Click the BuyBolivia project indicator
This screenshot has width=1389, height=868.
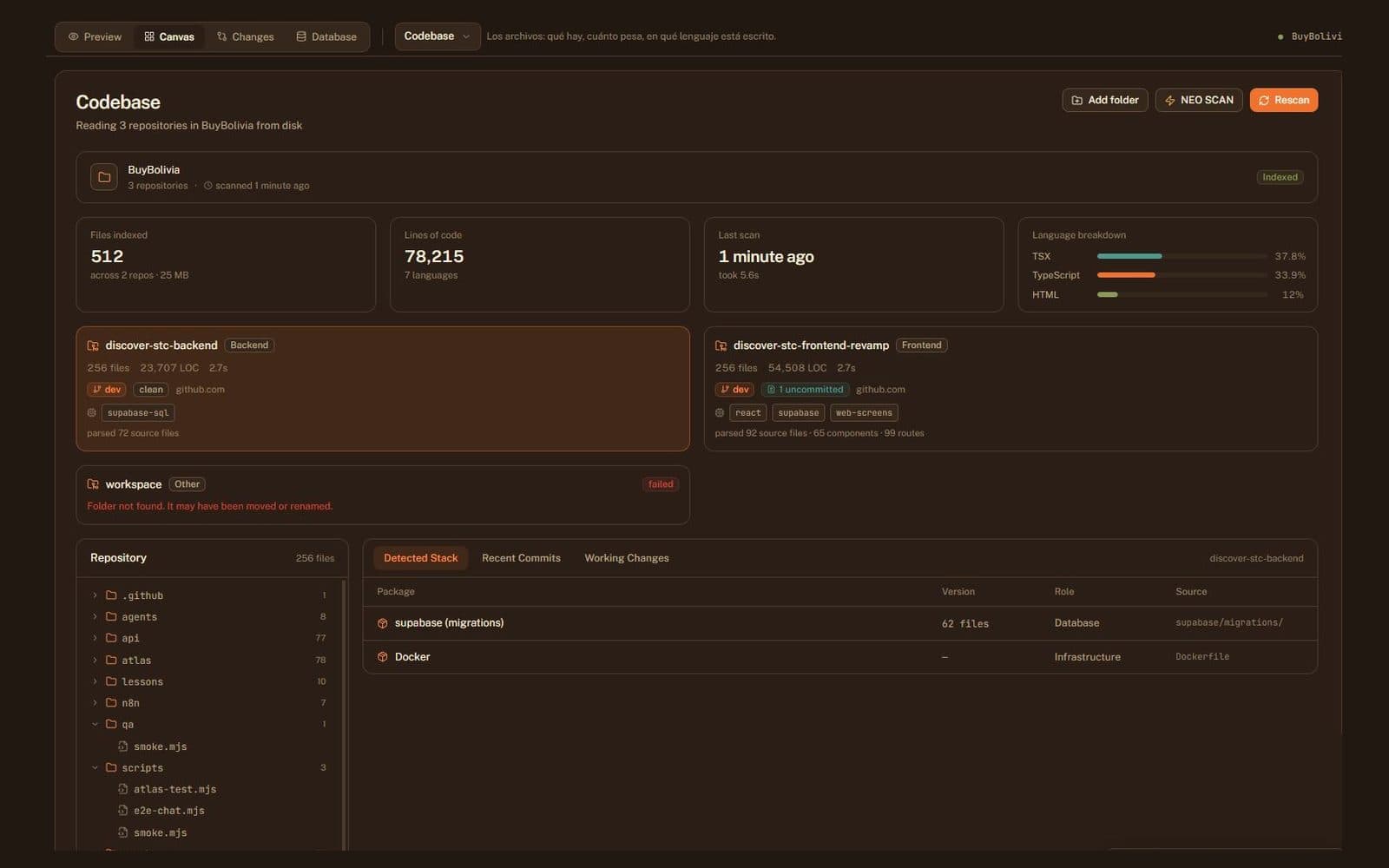click(1310, 36)
